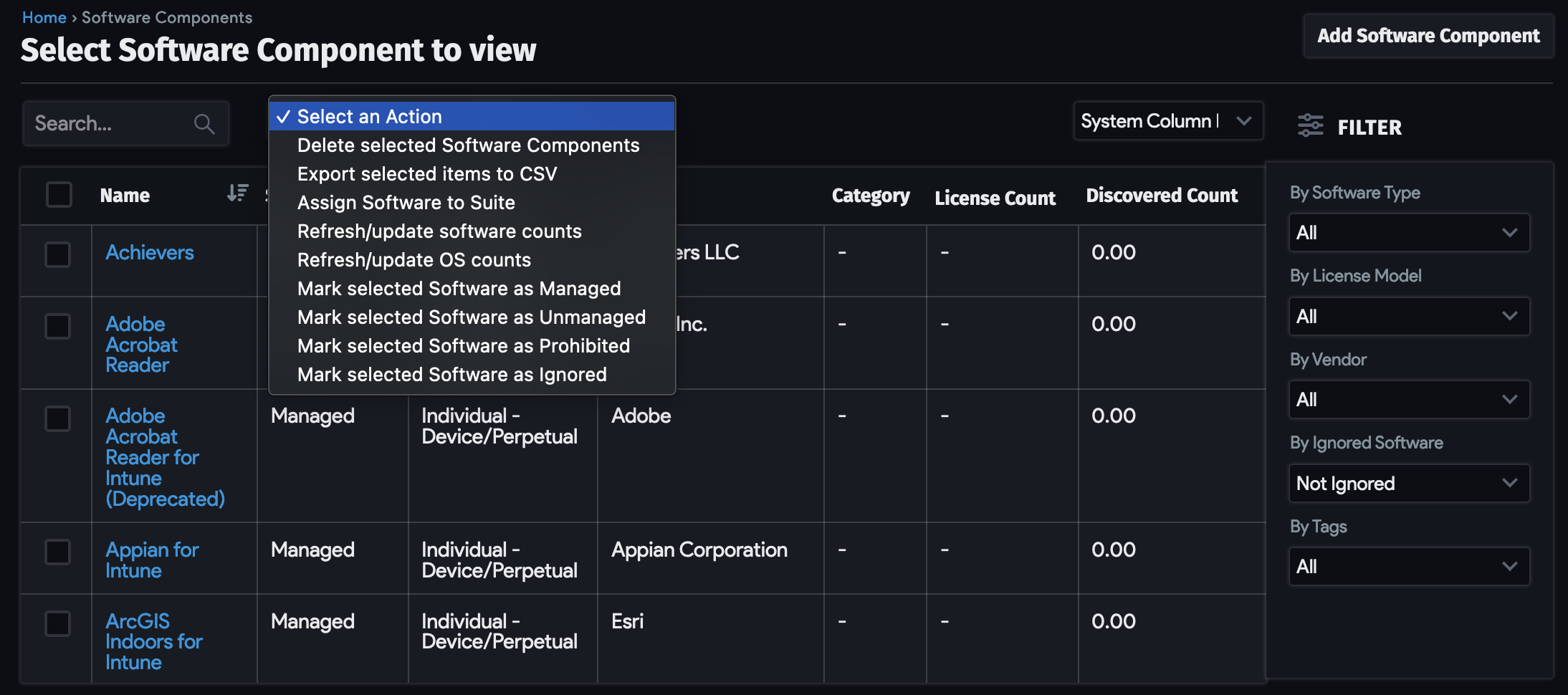Click the sort icon next to Name column
1568x695 pixels.
tap(236, 193)
